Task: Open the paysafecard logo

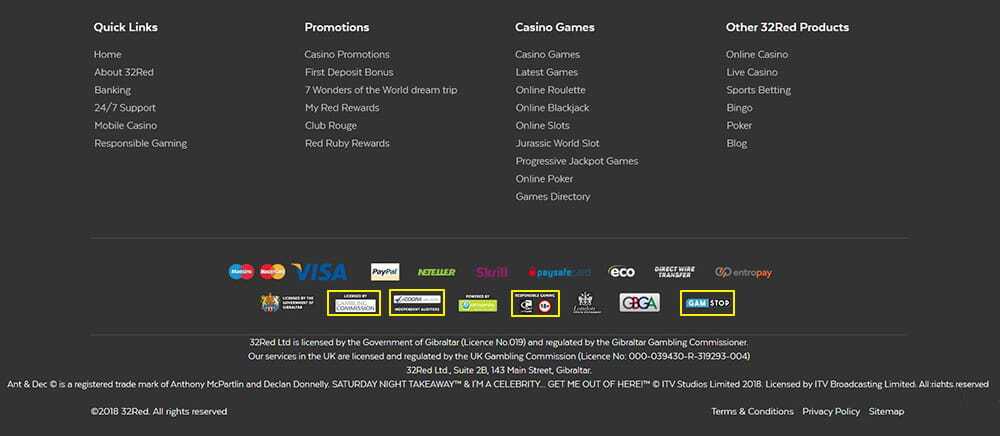Action: coord(560,272)
